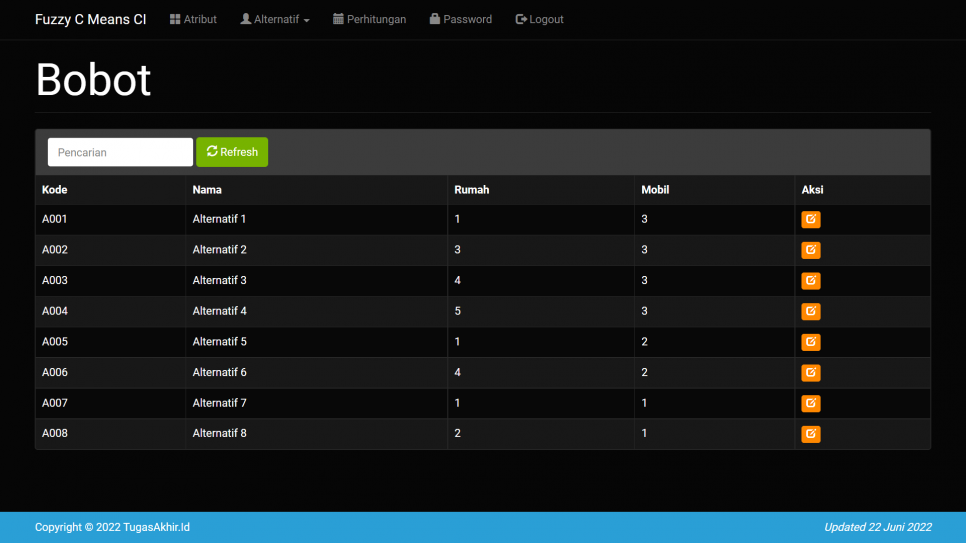Select the A004 code cell
Screen dimensions: 966x543
tap(110, 311)
